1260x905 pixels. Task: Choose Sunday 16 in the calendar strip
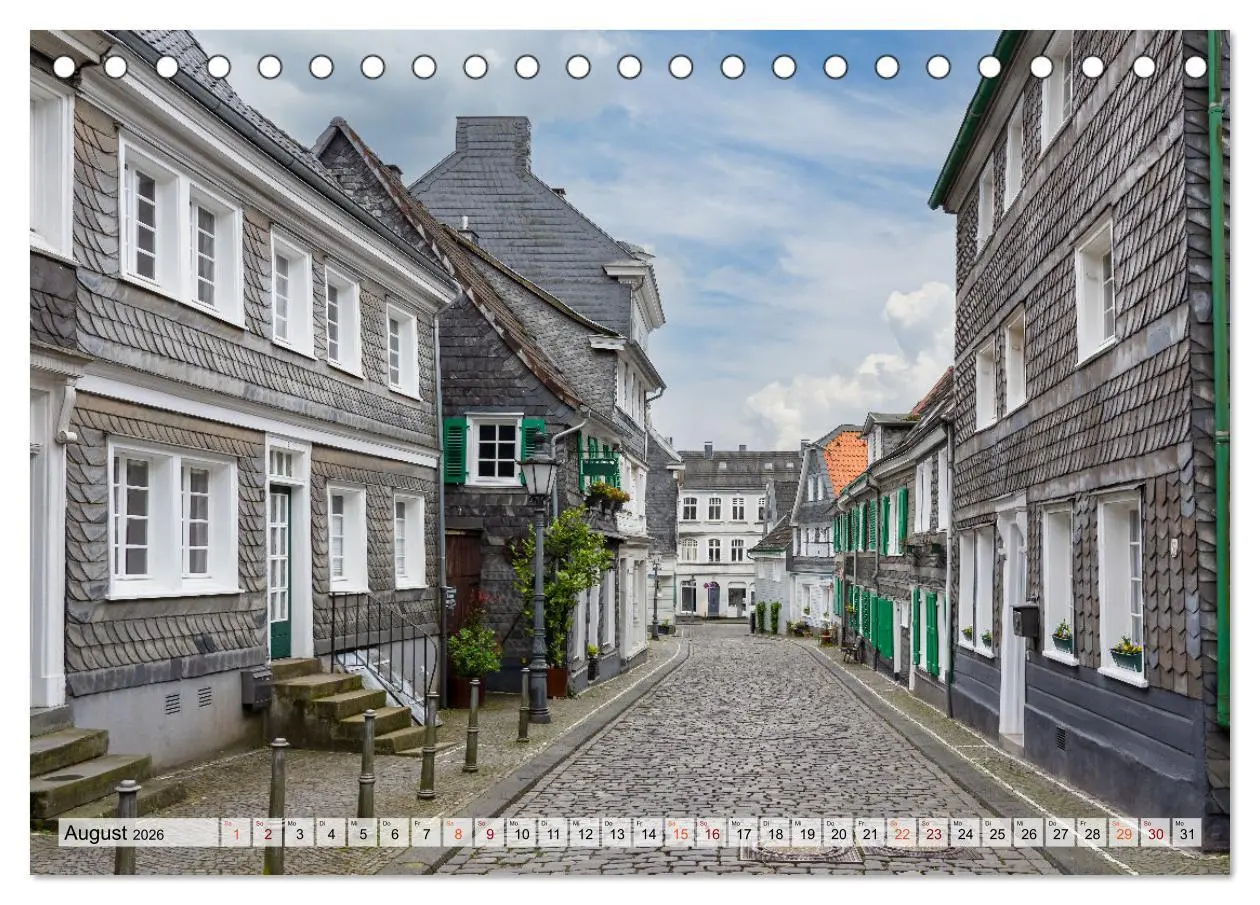tap(712, 833)
